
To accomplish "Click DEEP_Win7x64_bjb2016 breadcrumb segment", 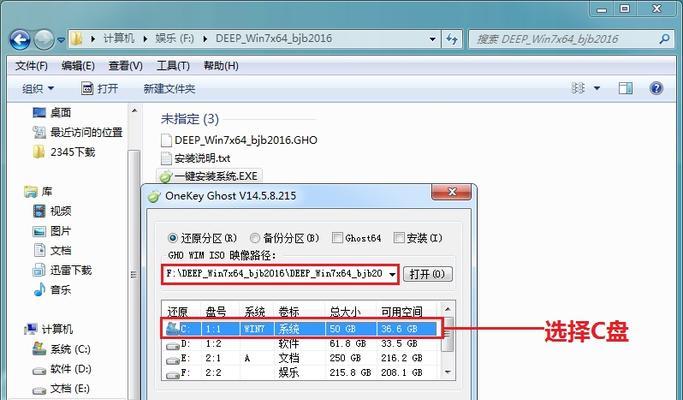I will 274,39.
